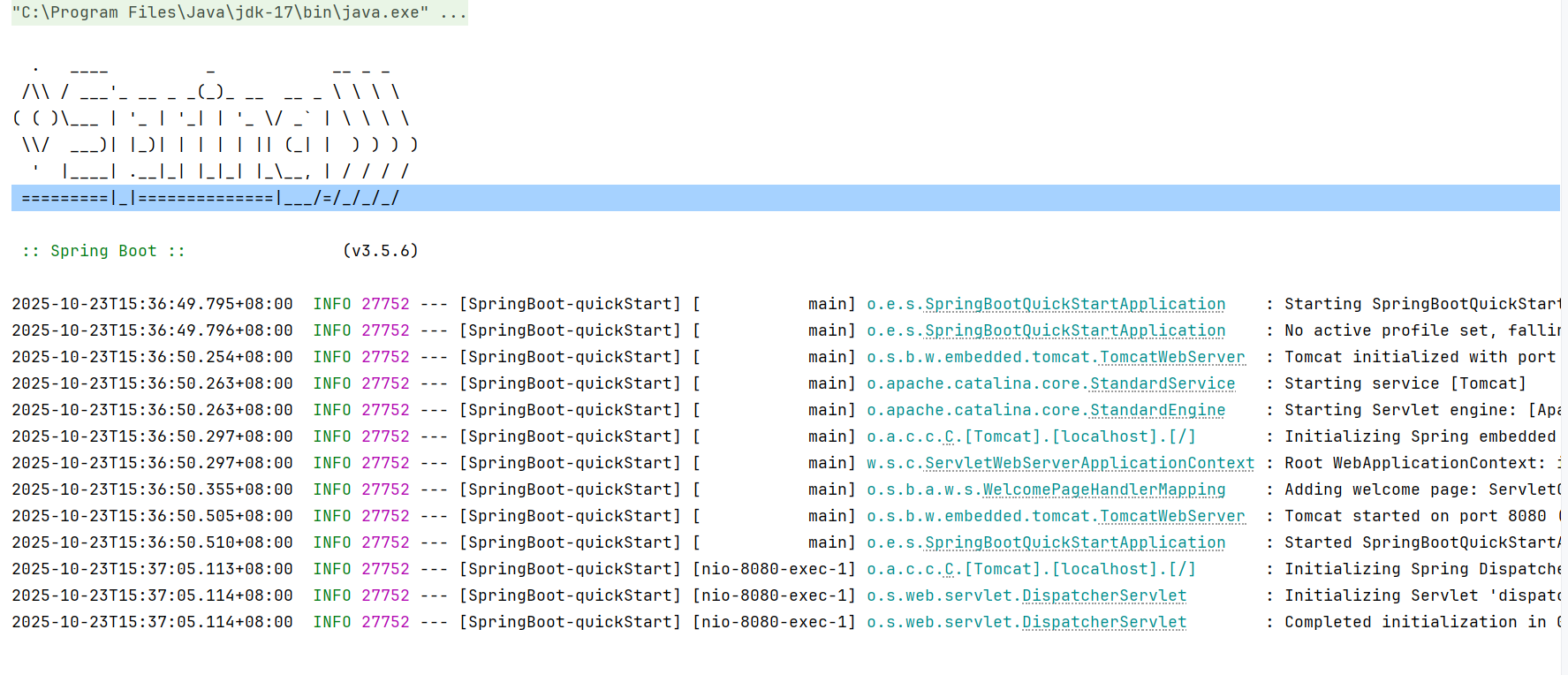This screenshot has height=675, width=1568.
Task: Open SpringBootQuickStartApplication link in the 15:36:49.795 row
Action: pyautogui.click(x=1075, y=304)
